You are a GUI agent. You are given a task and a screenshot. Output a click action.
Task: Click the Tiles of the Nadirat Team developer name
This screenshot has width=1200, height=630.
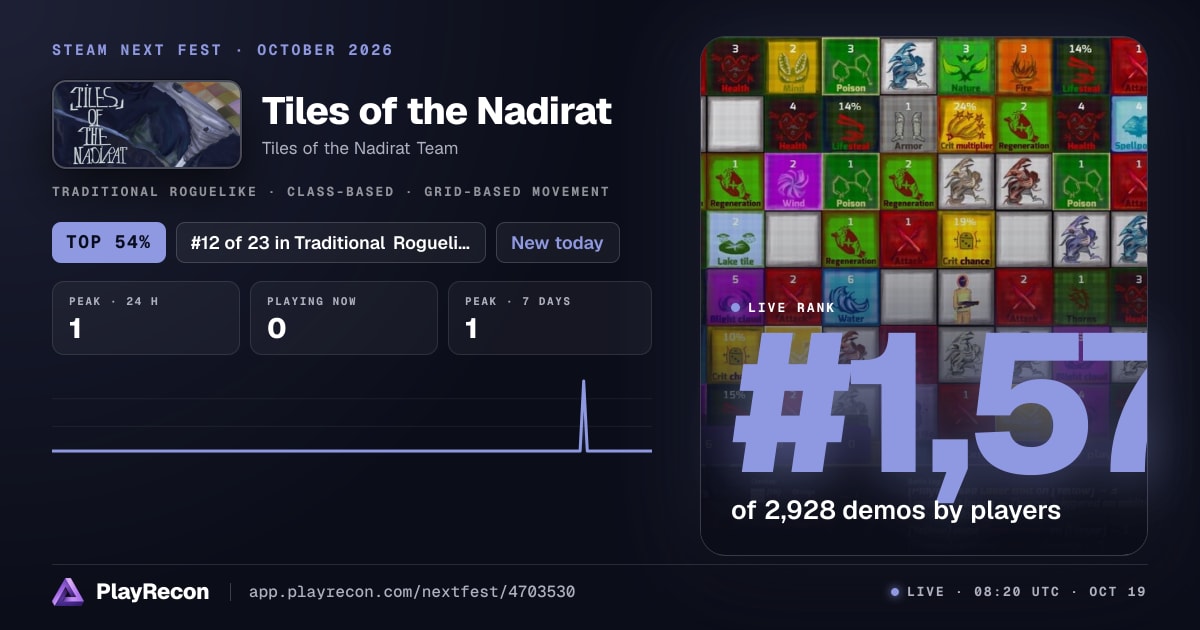pyautogui.click(x=360, y=148)
